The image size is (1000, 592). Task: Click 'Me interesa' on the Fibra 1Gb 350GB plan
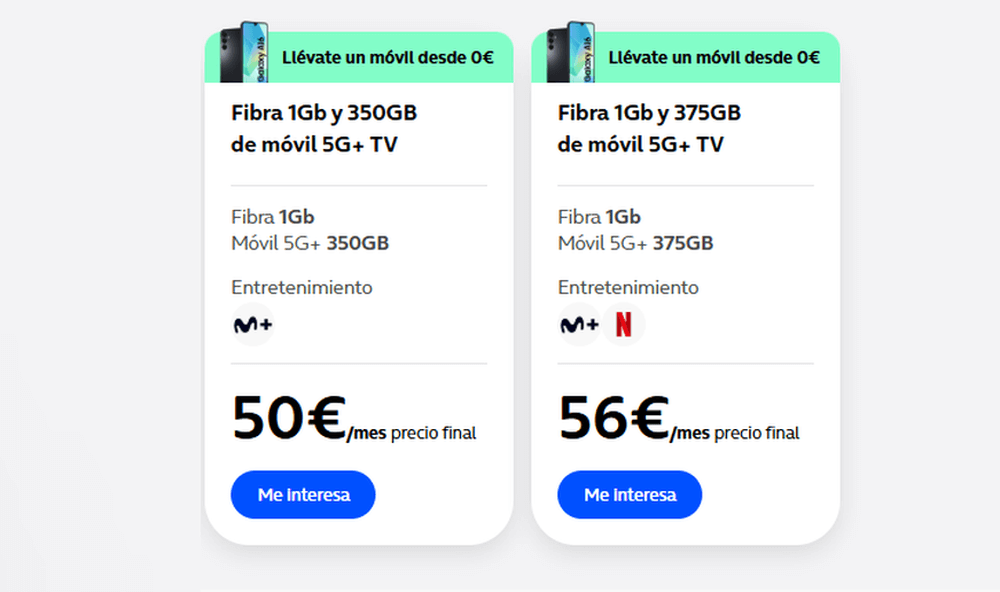click(302, 494)
